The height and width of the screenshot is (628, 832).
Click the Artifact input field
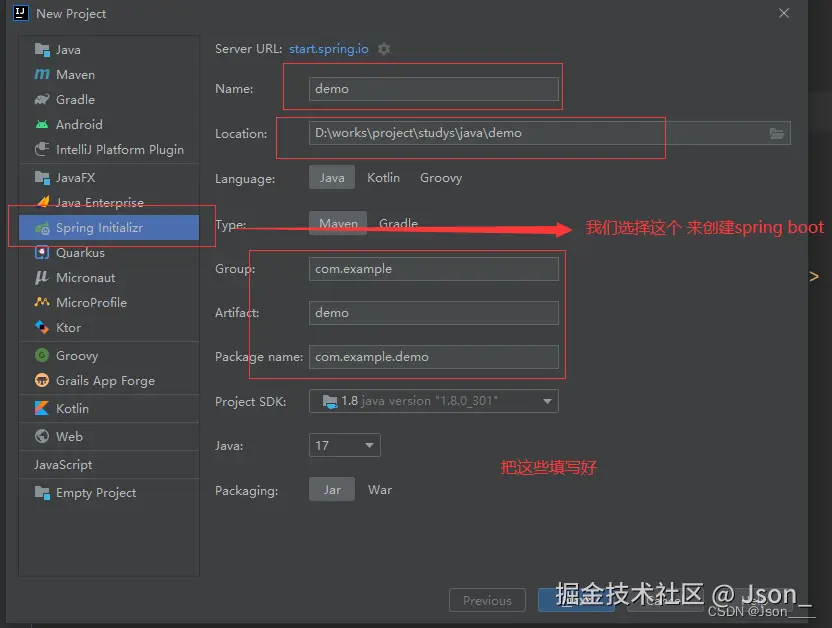(434, 313)
